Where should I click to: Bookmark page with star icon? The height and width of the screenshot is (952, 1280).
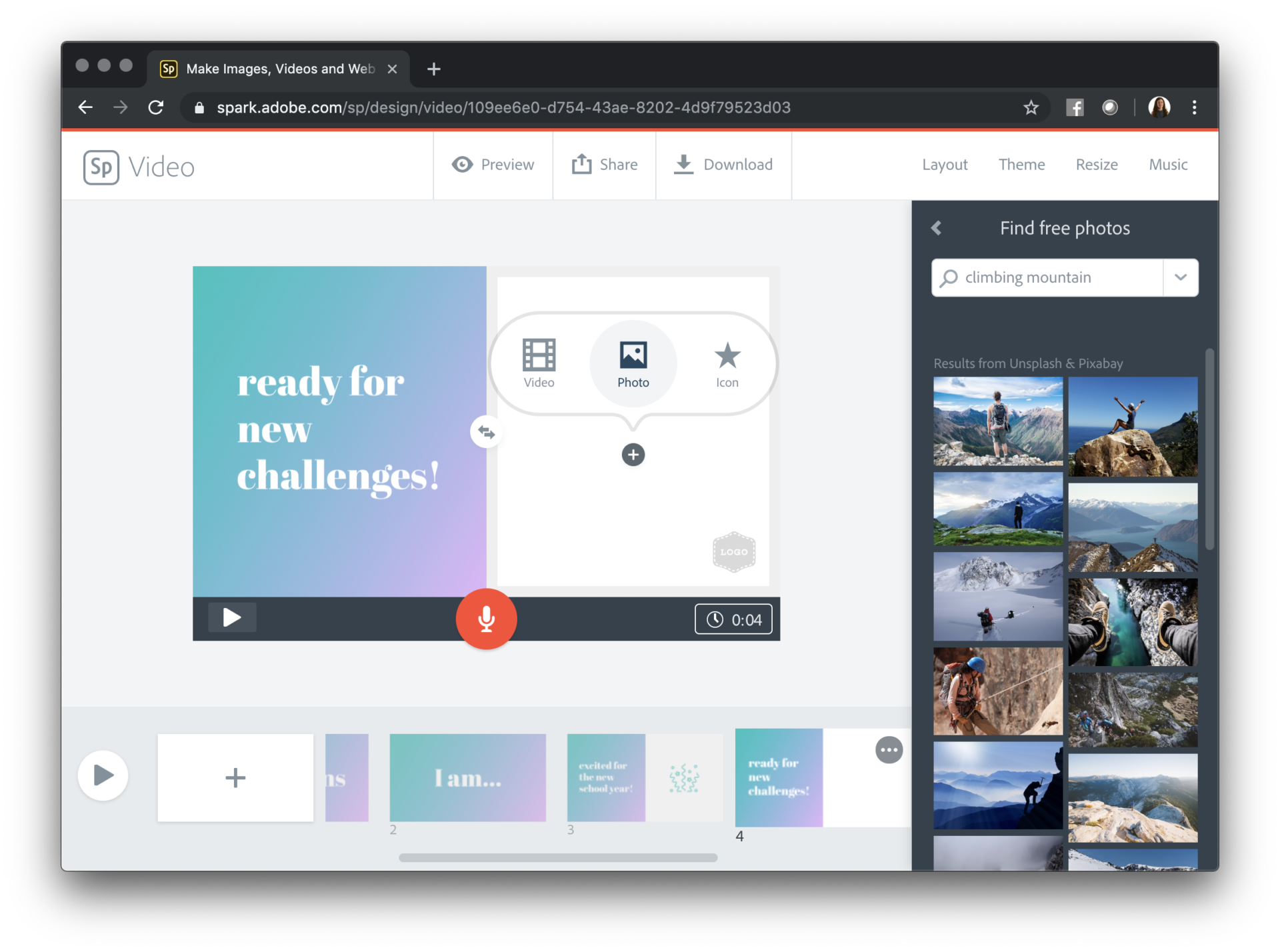coord(1031,107)
